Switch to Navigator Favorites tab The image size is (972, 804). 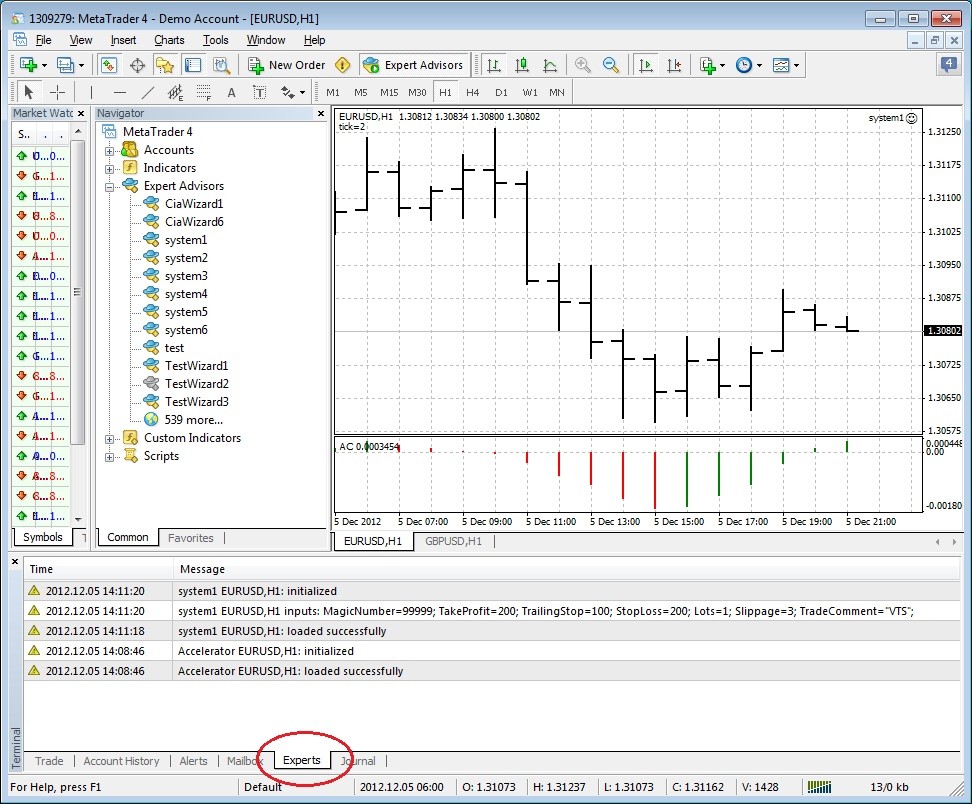[190, 538]
